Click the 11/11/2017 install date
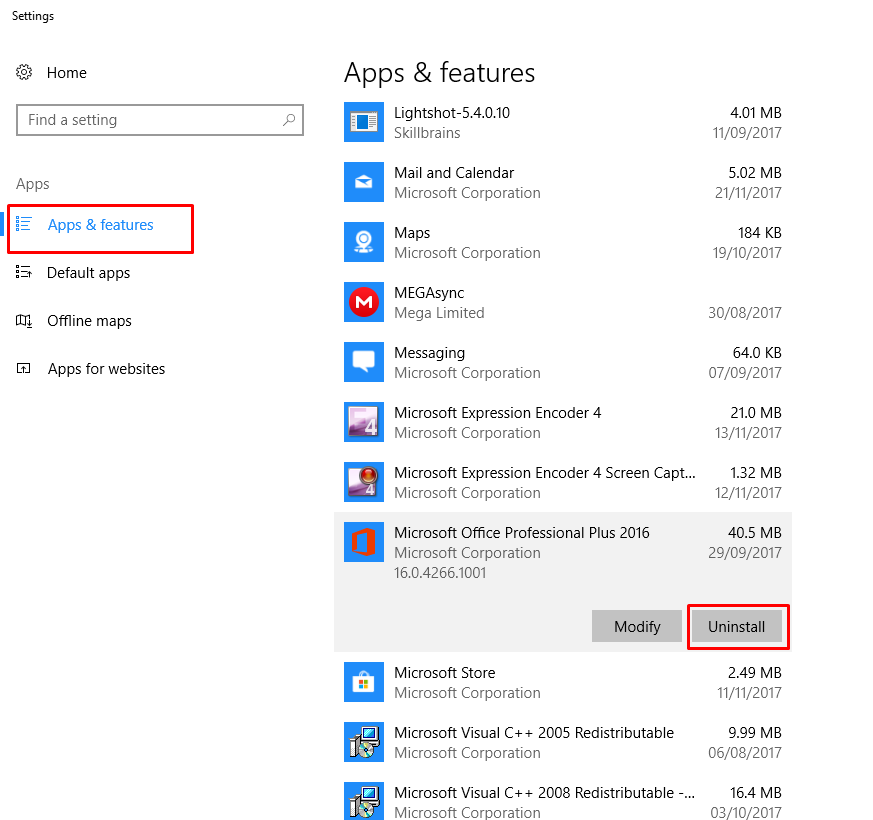This screenshot has width=873, height=820. (x=749, y=693)
